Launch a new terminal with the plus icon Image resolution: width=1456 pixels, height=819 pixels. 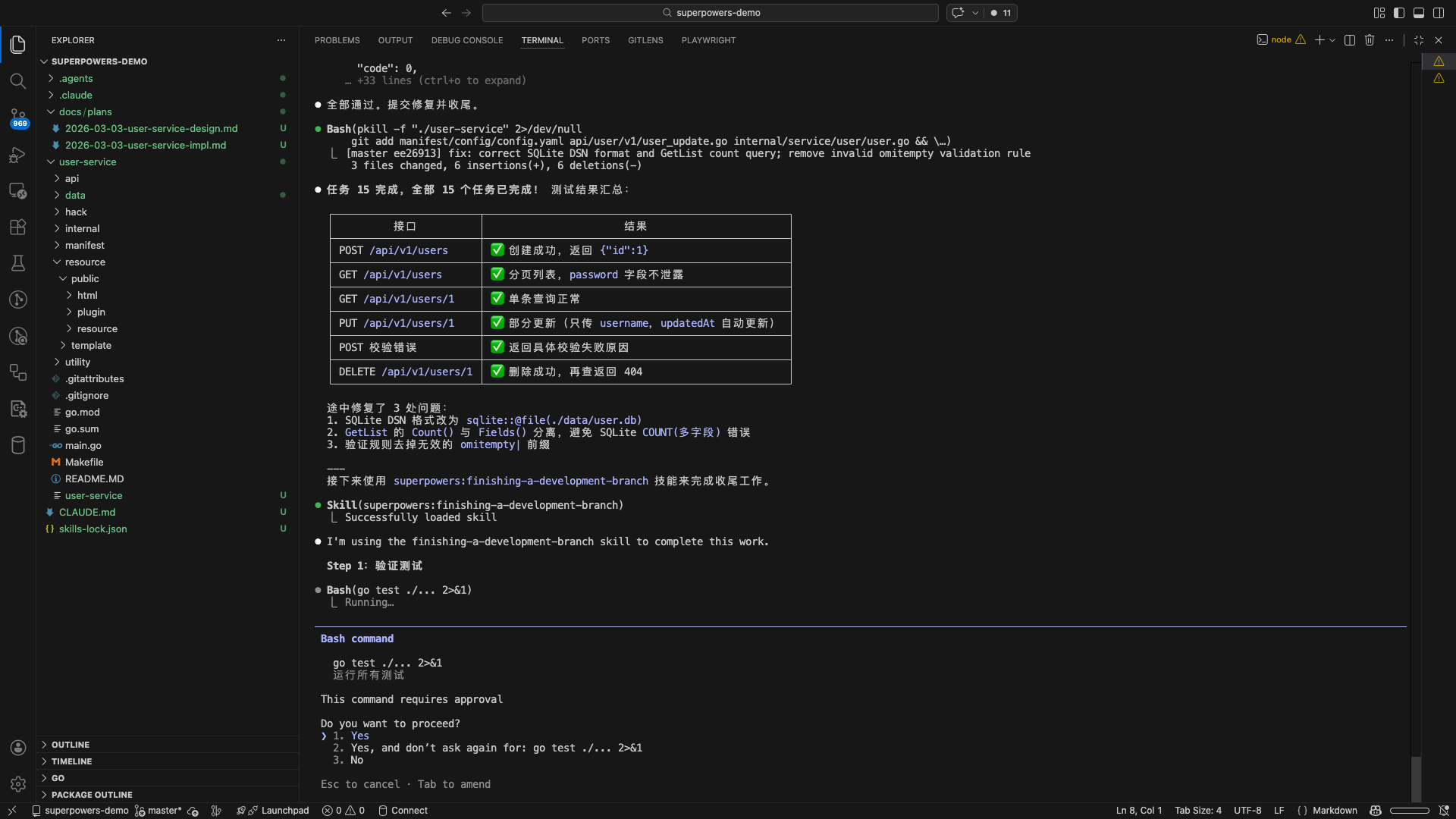(x=1321, y=39)
